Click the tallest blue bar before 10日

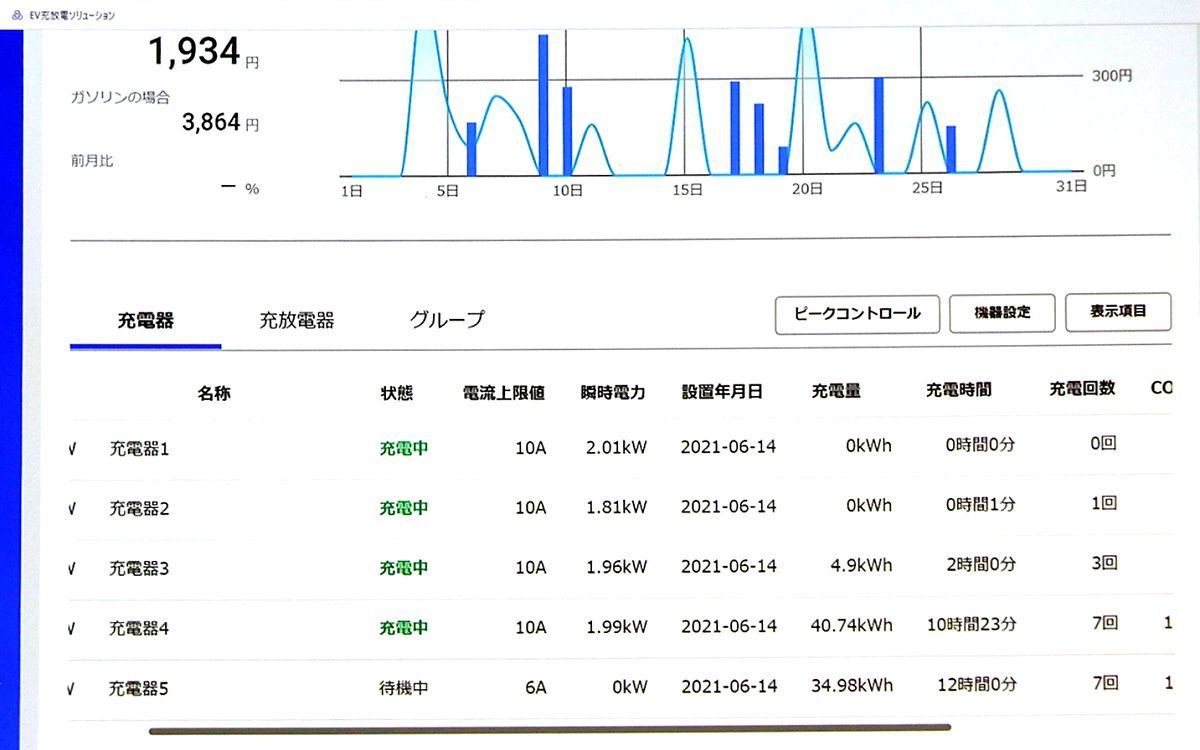tap(543, 105)
